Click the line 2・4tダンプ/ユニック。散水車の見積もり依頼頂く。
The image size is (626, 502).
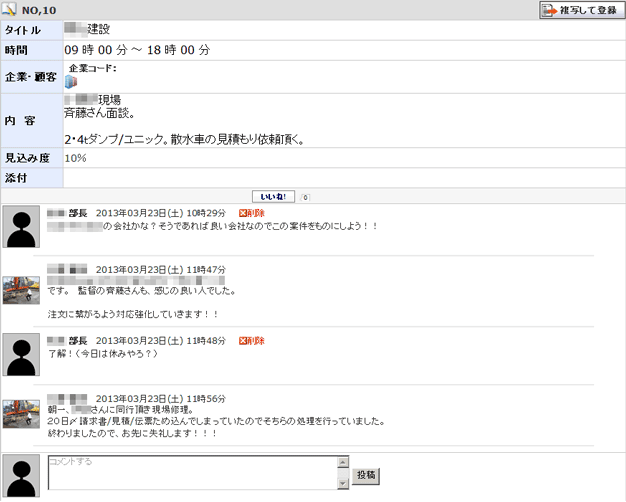pyautogui.click(x=184, y=140)
